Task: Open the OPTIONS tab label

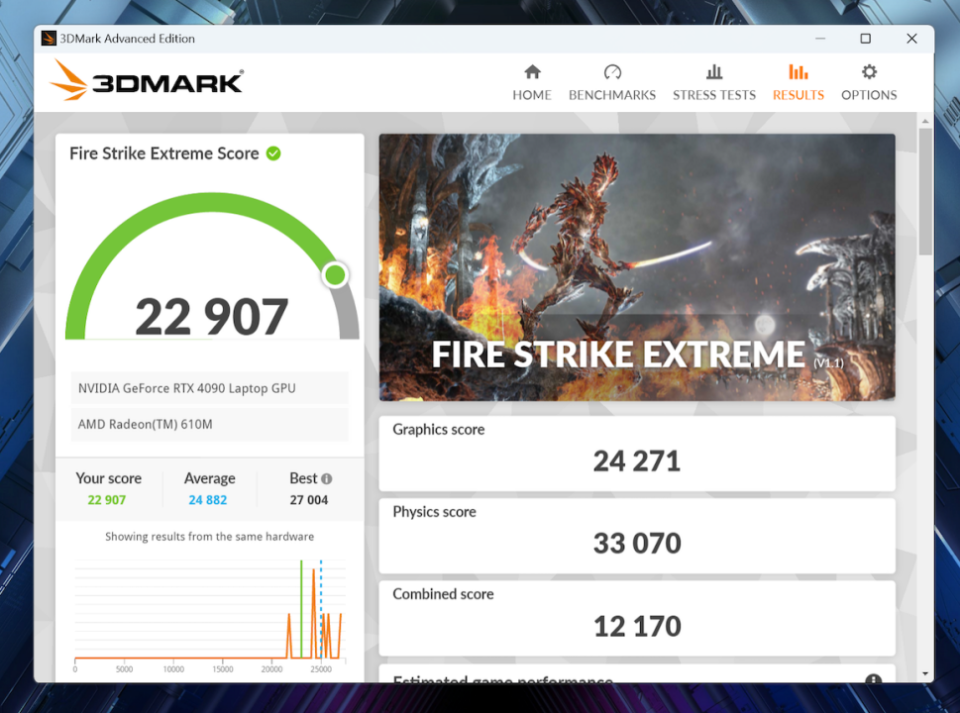Action: pos(869,95)
